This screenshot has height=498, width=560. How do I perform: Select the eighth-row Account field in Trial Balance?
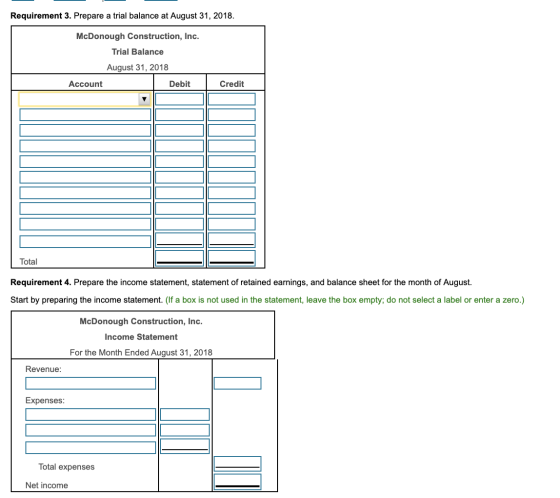85,209
